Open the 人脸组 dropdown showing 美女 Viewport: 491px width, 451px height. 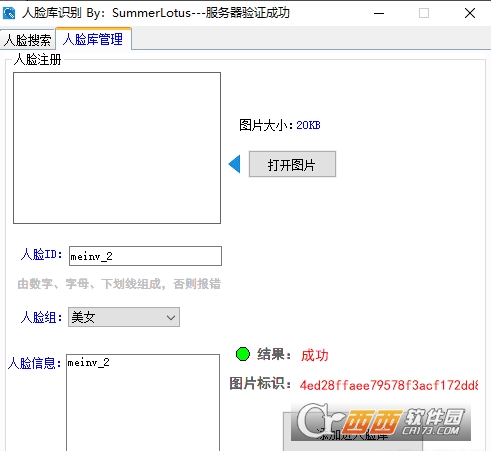point(124,317)
